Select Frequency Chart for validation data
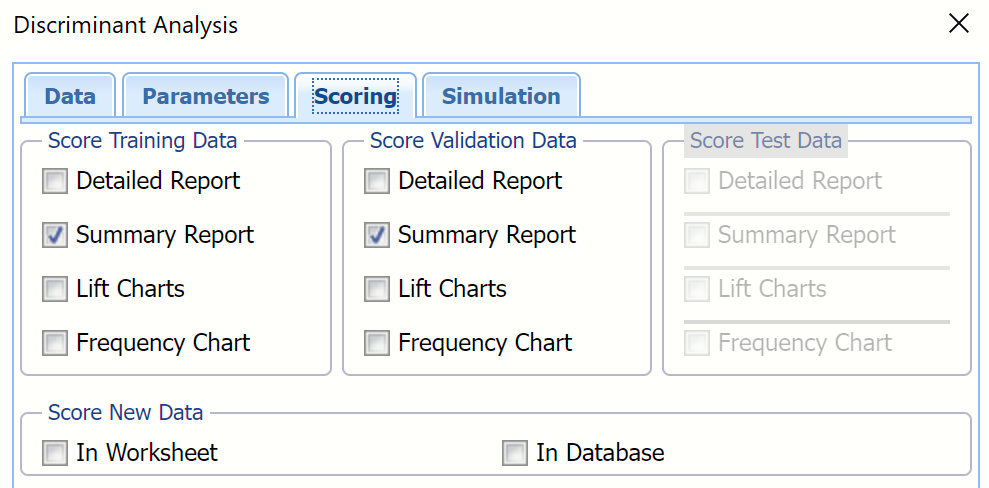Image resolution: width=989 pixels, height=488 pixels. click(377, 343)
